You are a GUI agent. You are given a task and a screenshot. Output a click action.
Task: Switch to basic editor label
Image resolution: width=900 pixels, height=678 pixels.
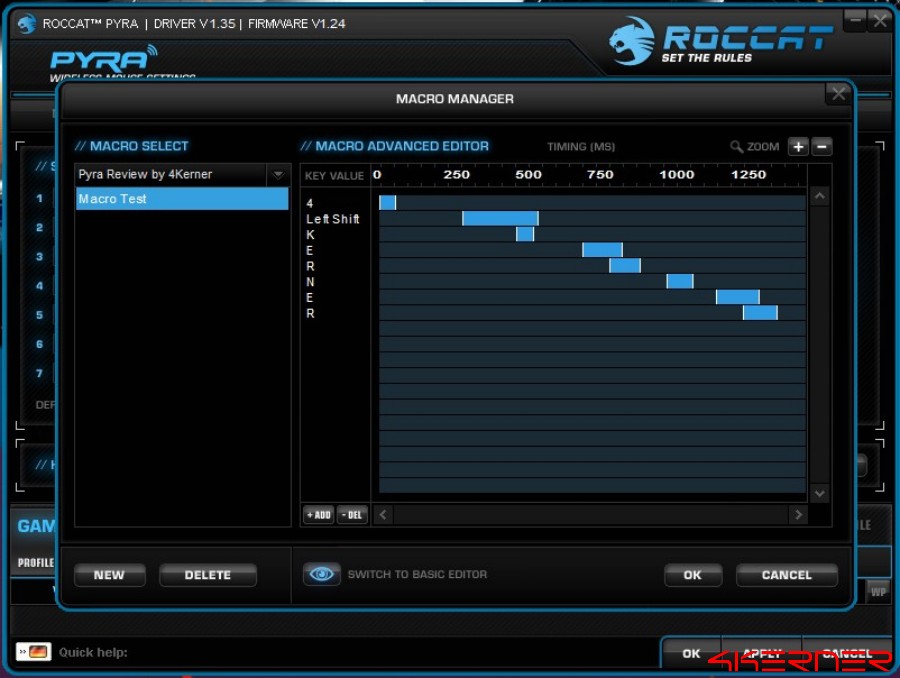[x=417, y=574]
